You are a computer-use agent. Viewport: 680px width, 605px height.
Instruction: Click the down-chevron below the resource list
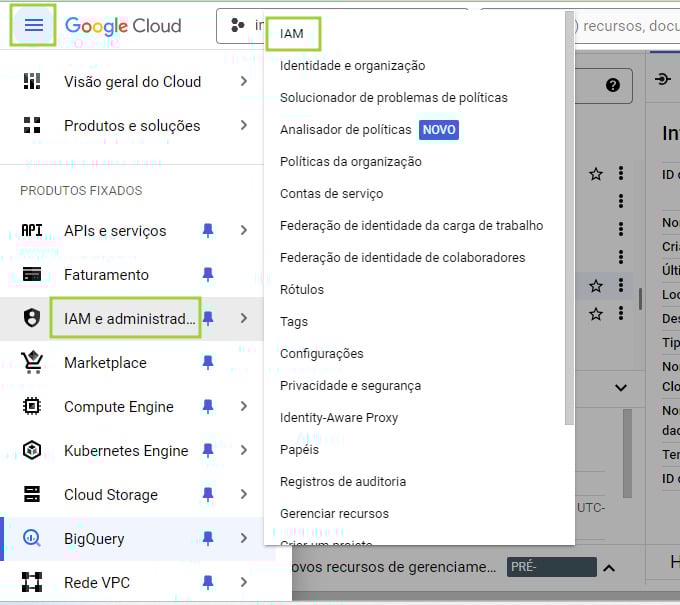coord(621,387)
